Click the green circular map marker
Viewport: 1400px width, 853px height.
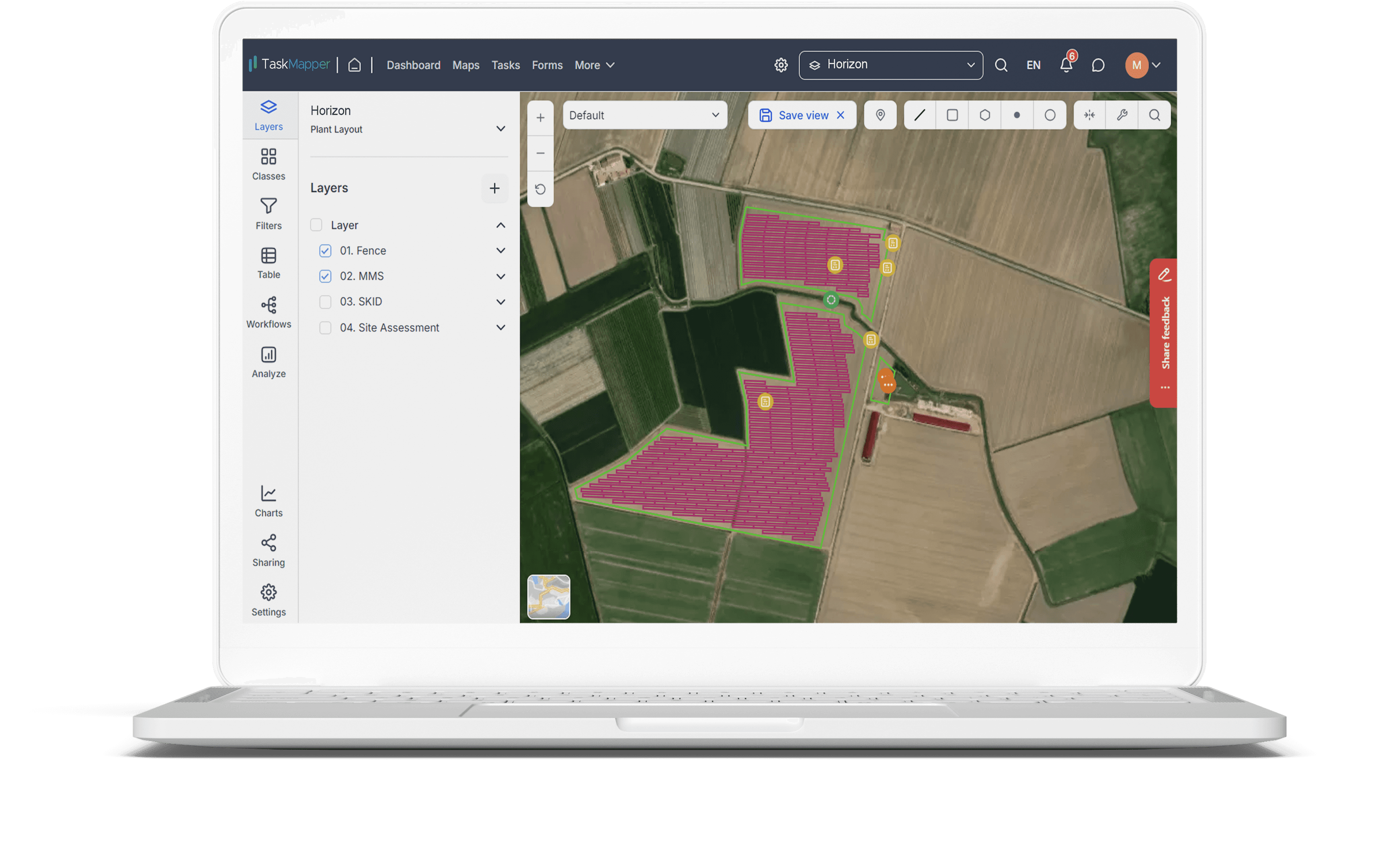click(x=831, y=300)
